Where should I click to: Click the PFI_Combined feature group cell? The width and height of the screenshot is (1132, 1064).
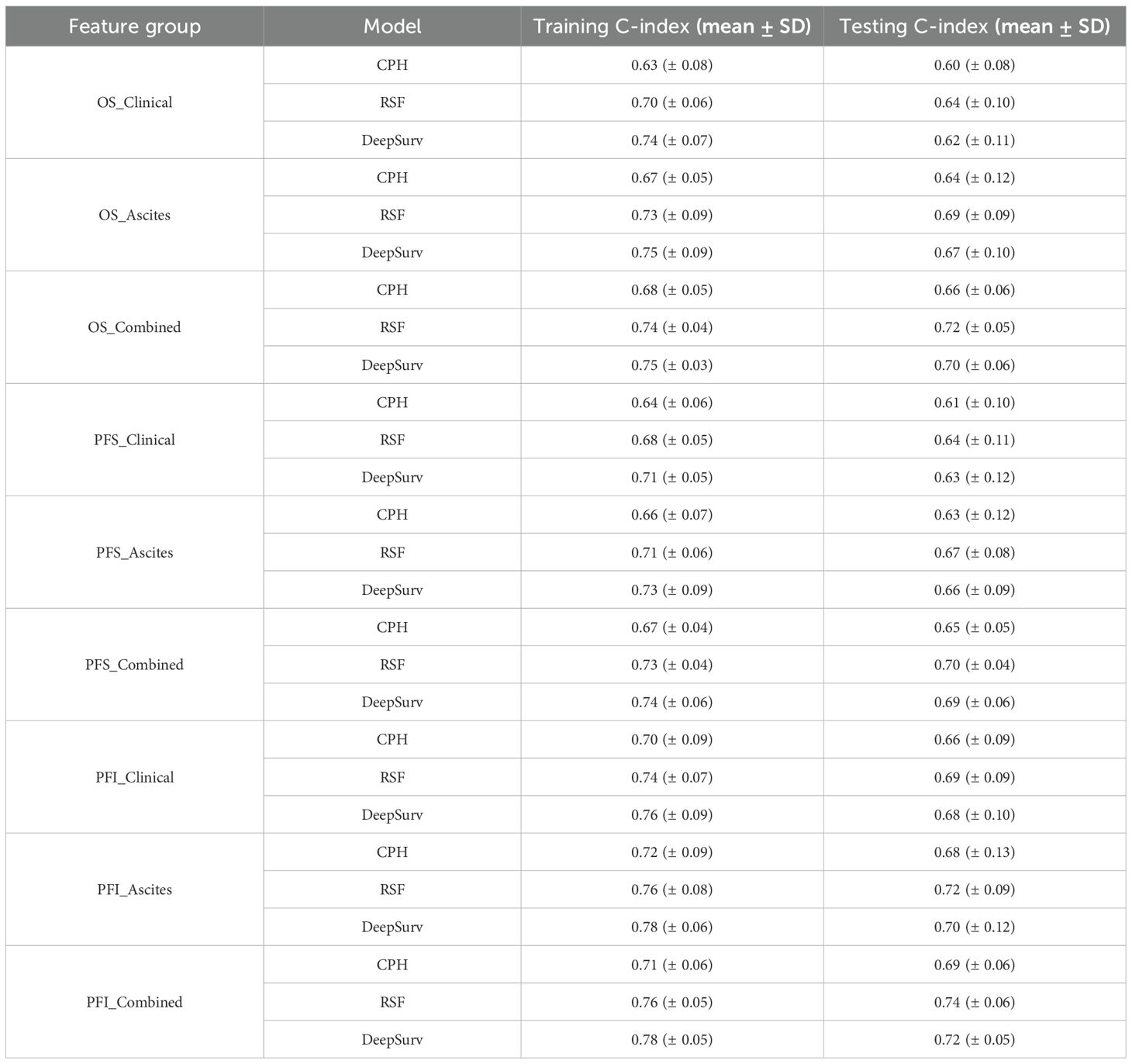(134, 1002)
